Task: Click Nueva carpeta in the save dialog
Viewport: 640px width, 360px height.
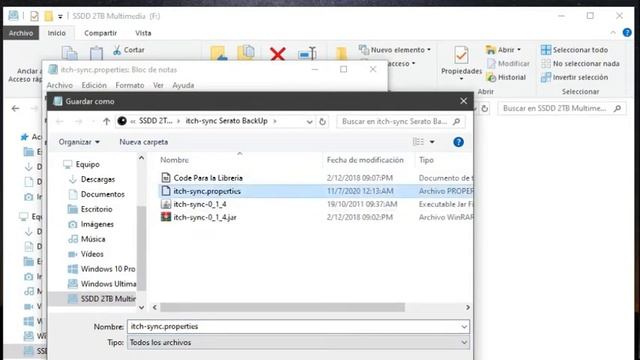Action: (143, 142)
